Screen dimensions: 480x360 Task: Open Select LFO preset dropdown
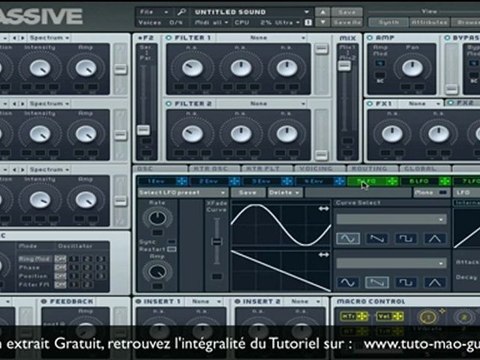coord(183,193)
